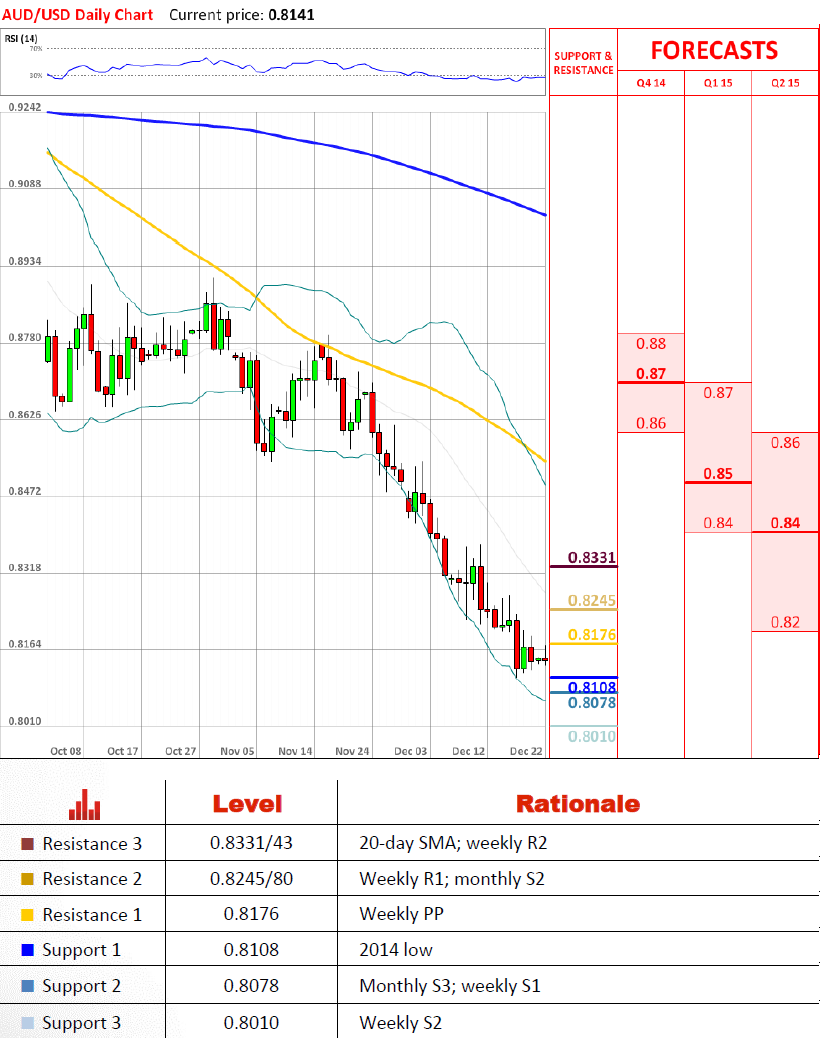Viewport: 820px width, 1038px height.
Task: Click the bold 0.84 Q2 15 forecast
Action: 785,523
